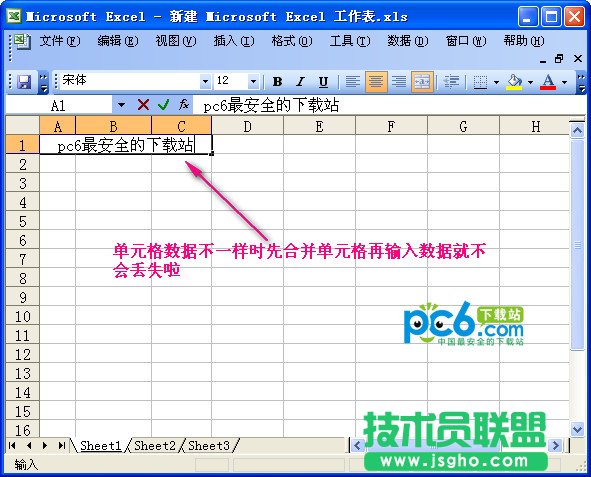The height and width of the screenshot is (477, 591).
Task: Open font name 宋体 dropdown
Action: 205,81
